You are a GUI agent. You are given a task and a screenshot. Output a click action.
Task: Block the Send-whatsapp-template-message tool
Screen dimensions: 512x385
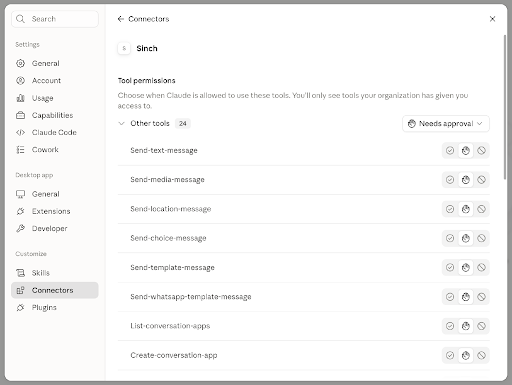(481, 297)
